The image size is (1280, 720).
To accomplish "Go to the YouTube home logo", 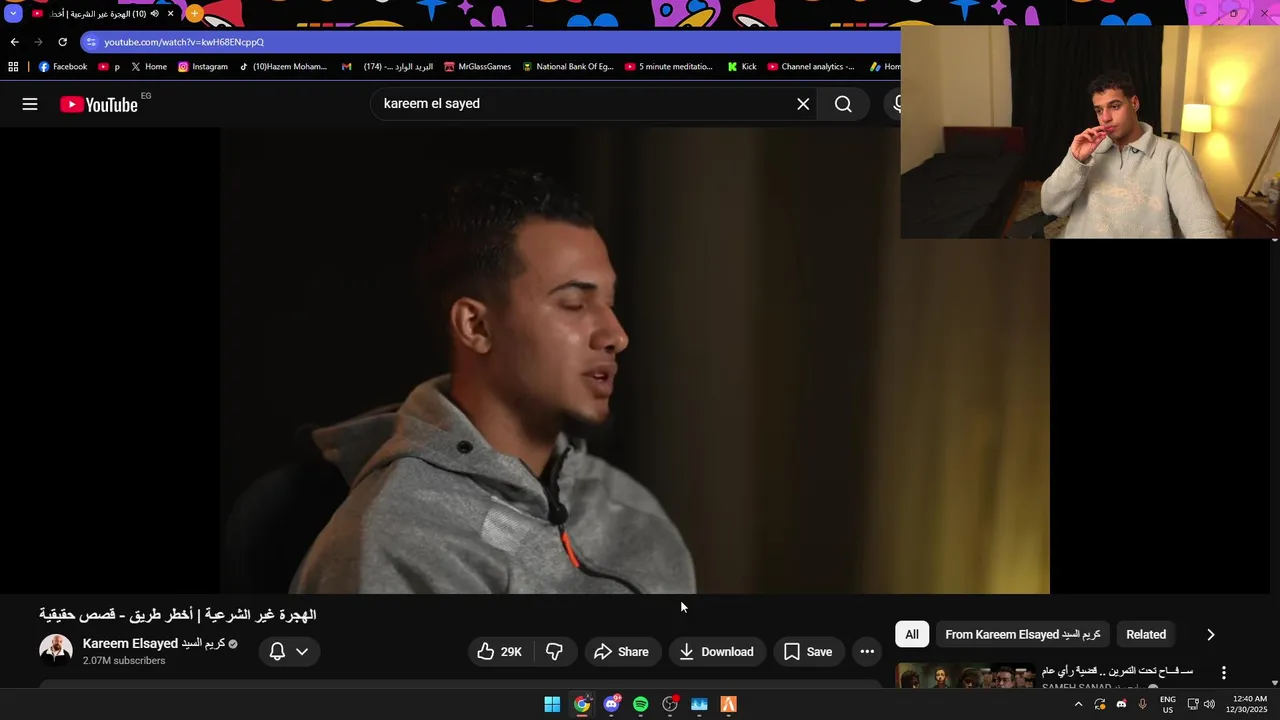I will coord(99,104).
